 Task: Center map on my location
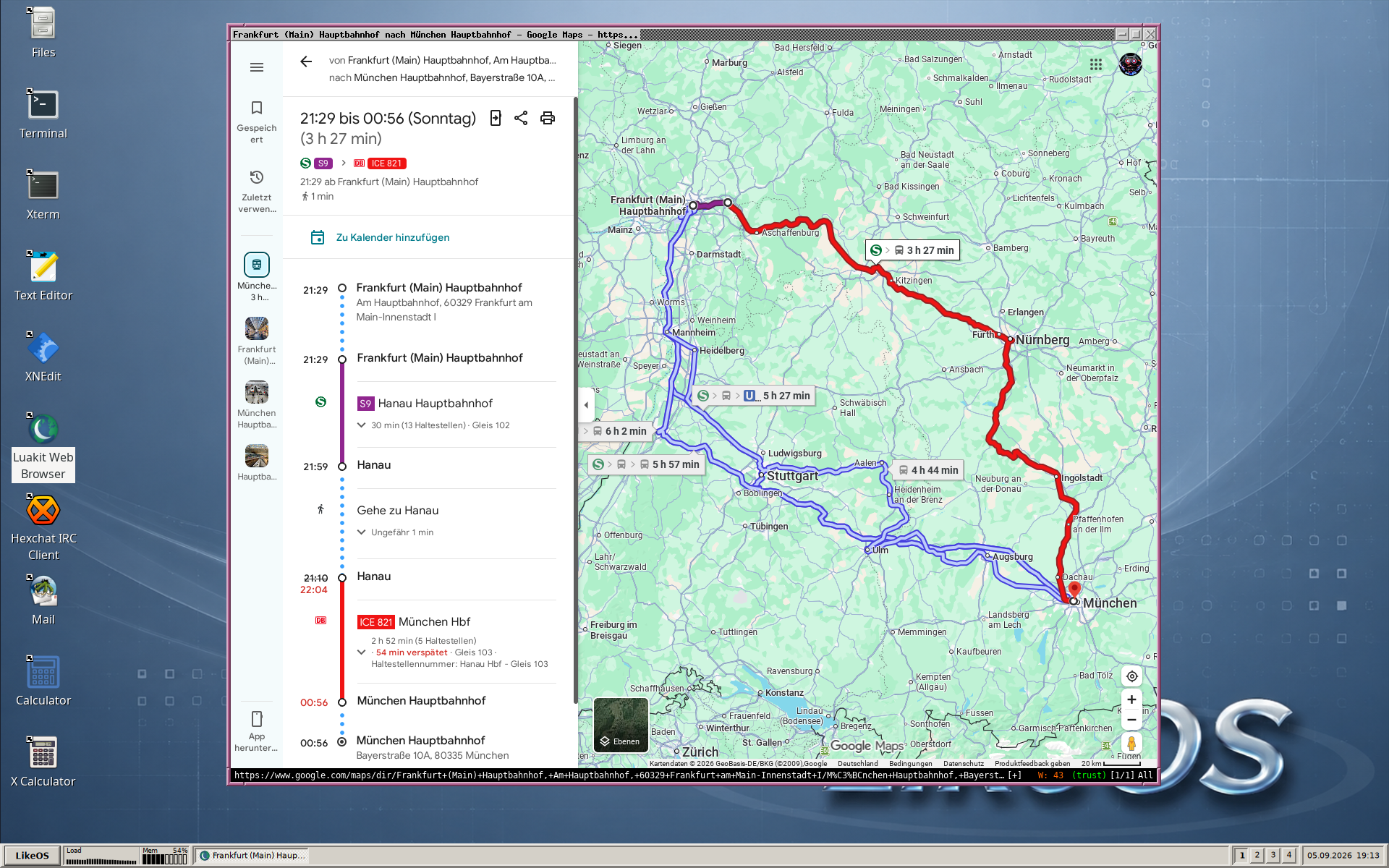pyautogui.click(x=1132, y=676)
